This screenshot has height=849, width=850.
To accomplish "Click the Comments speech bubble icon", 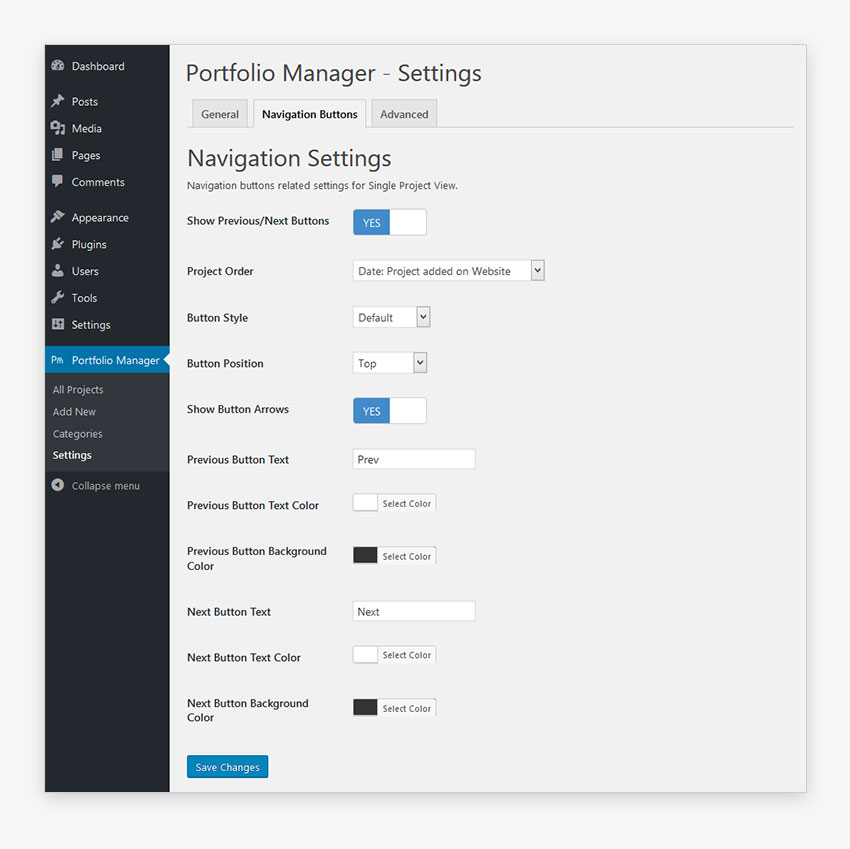I will coord(58,182).
